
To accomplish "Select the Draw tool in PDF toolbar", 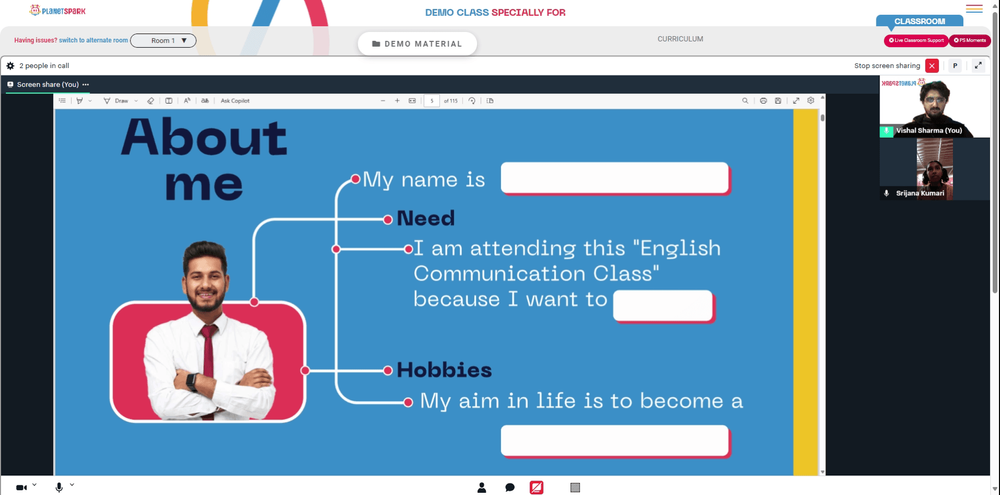I will [x=115, y=101].
